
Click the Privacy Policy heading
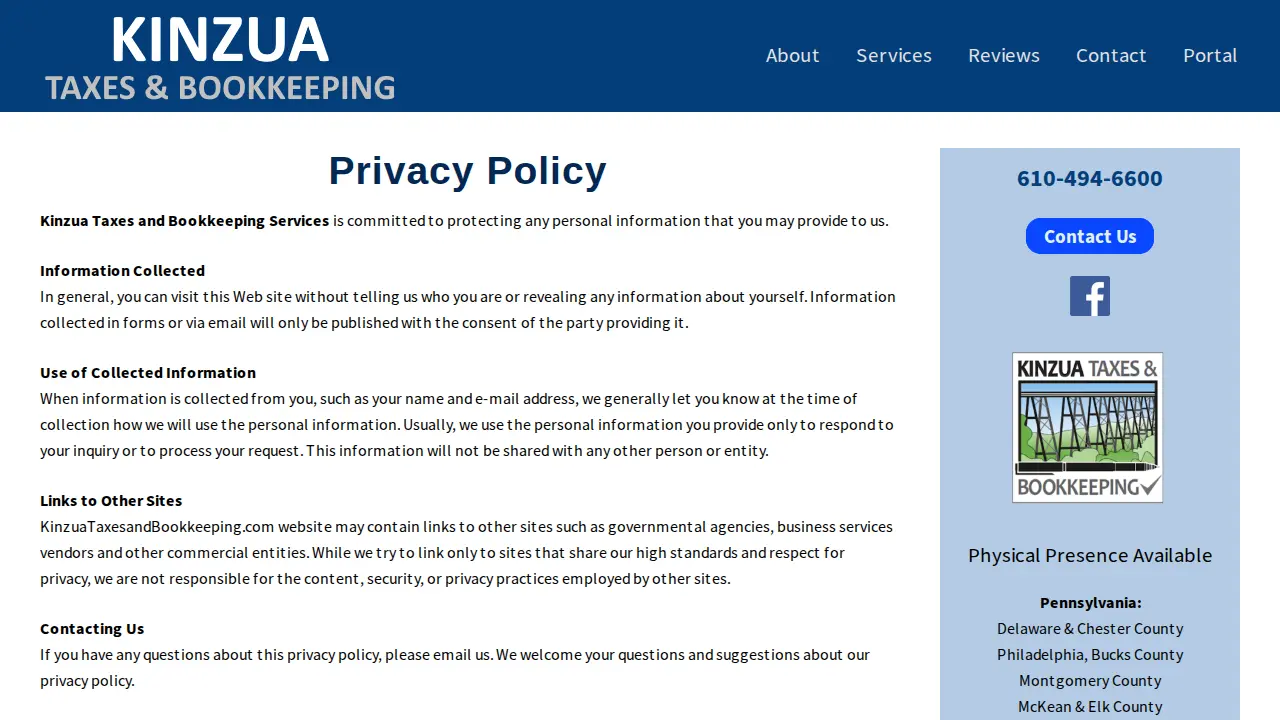click(468, 171)
